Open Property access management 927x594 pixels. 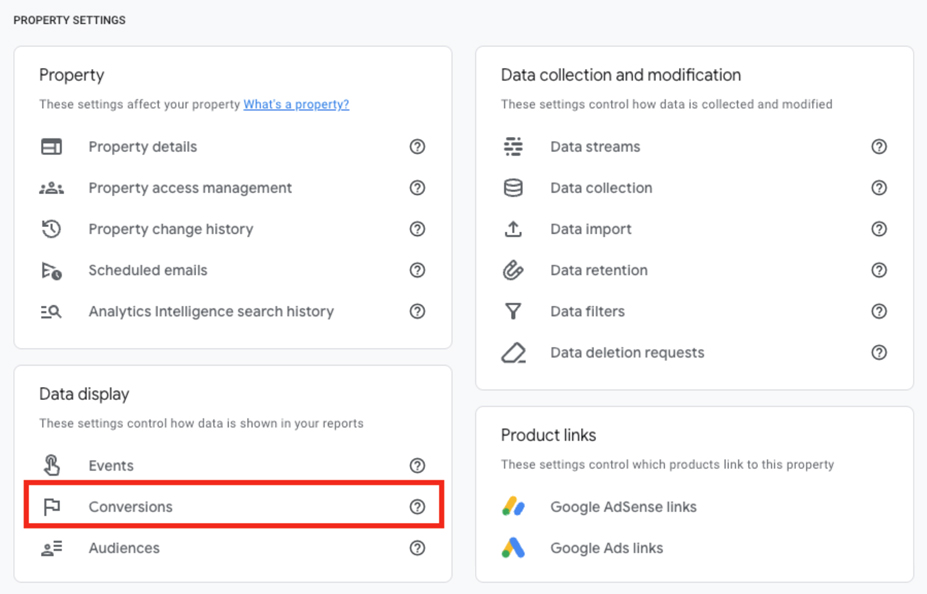click(190, 188)
